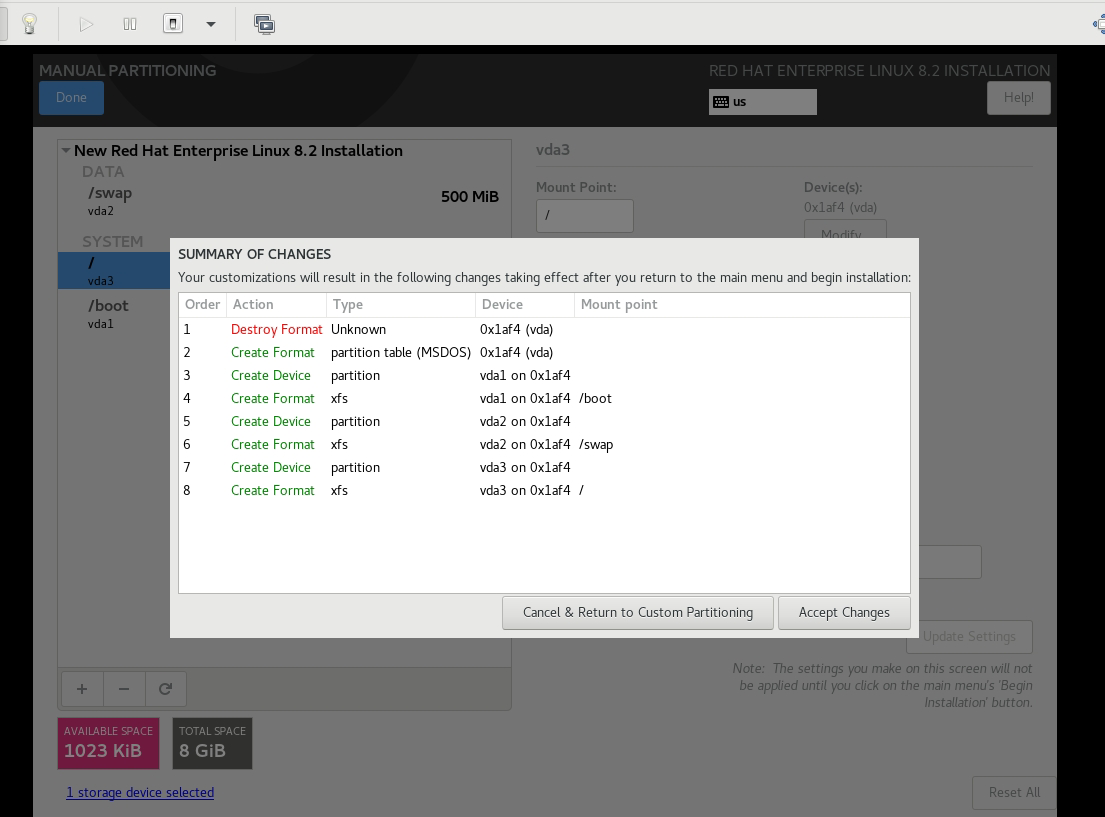Click the TOTAL SPACE 8 GiB box
1105x817 pixels.
(212, 744)
